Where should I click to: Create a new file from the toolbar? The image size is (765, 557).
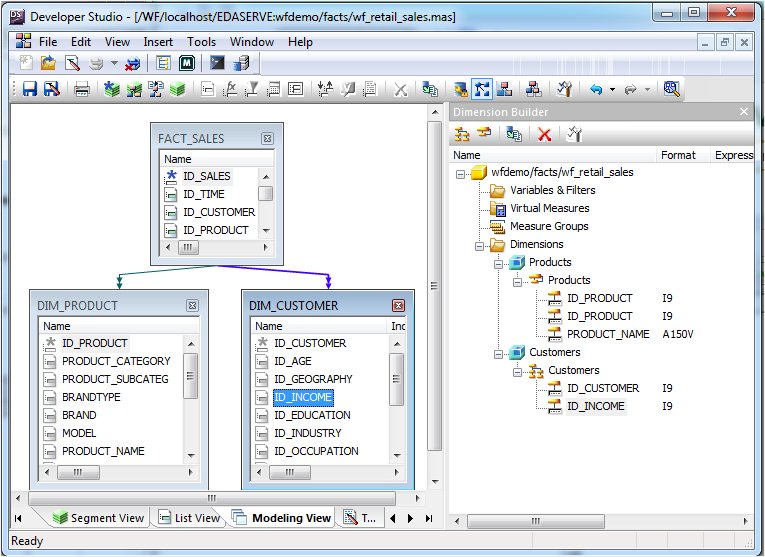(x=25, y=63)
